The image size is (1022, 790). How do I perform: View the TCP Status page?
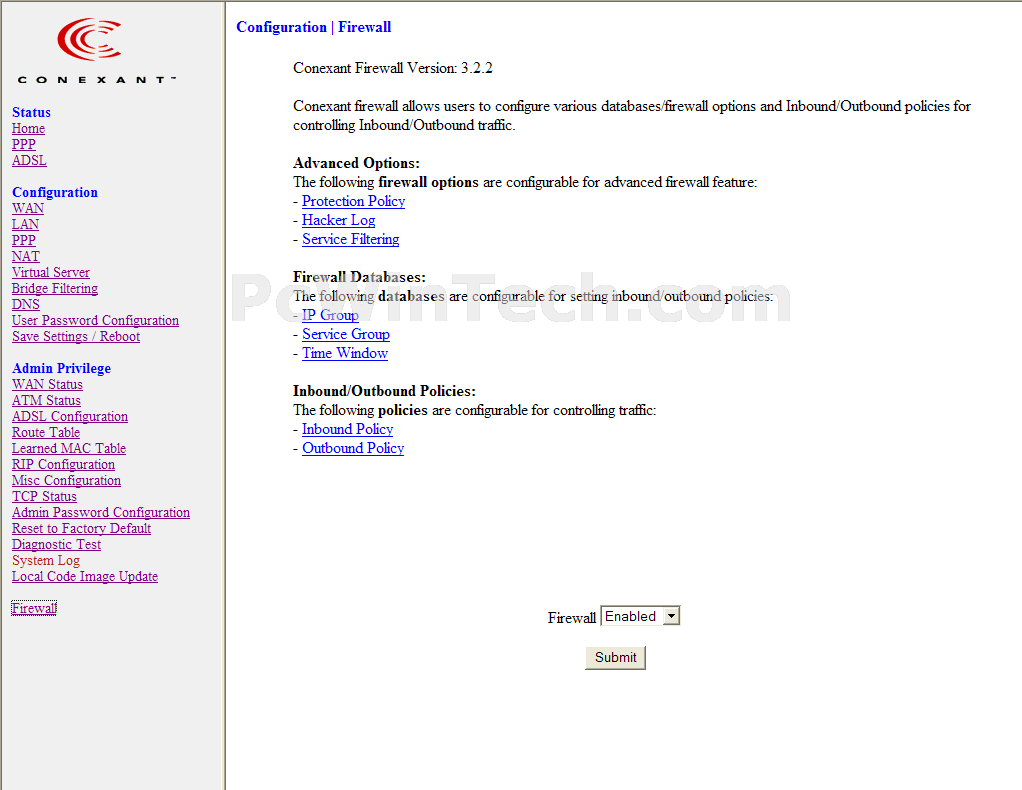pyautogui.click(x=44, y=496)
